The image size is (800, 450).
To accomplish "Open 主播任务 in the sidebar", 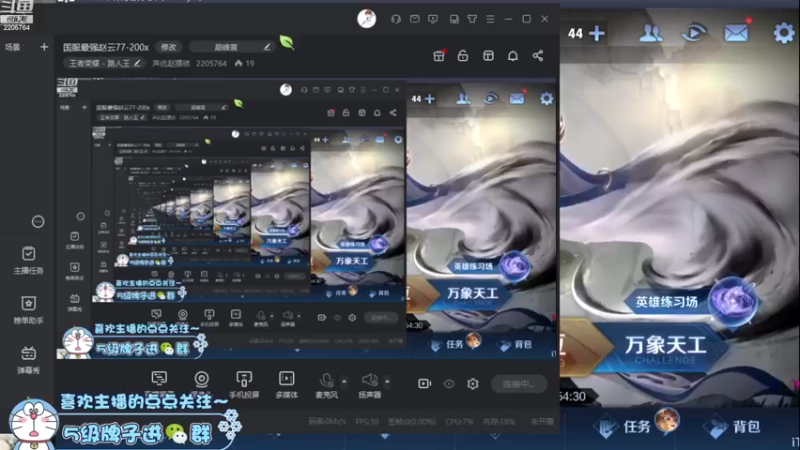I will tap(29, 260).
